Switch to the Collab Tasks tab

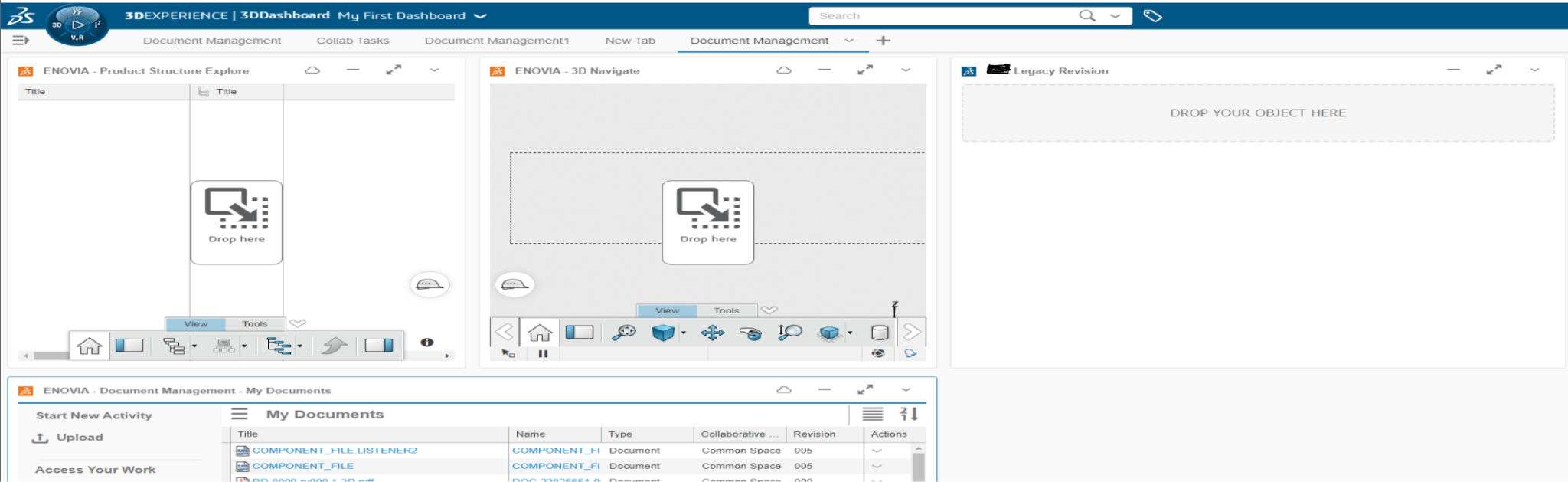(353, 41)
